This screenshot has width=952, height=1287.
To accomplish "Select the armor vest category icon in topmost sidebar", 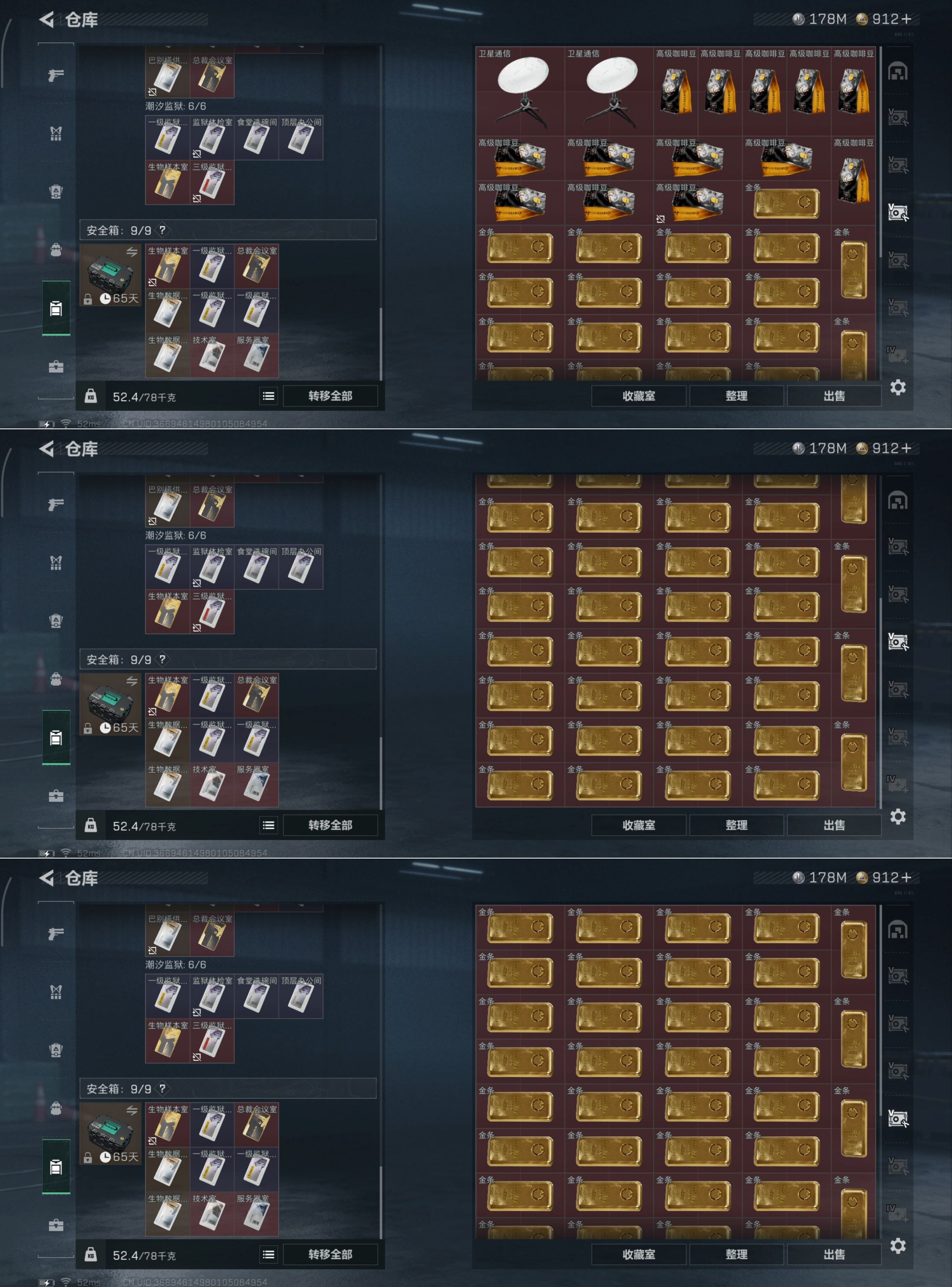I will point(56,134).
